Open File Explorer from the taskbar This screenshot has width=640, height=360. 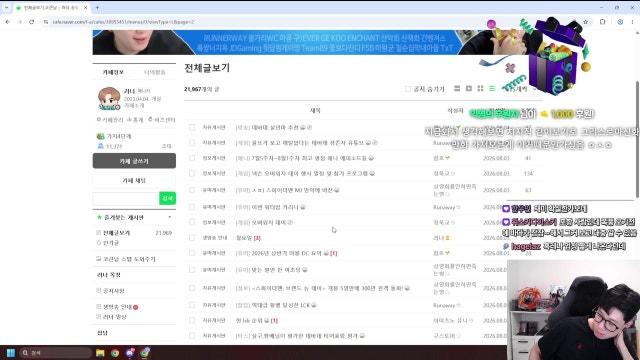(100, 353)
